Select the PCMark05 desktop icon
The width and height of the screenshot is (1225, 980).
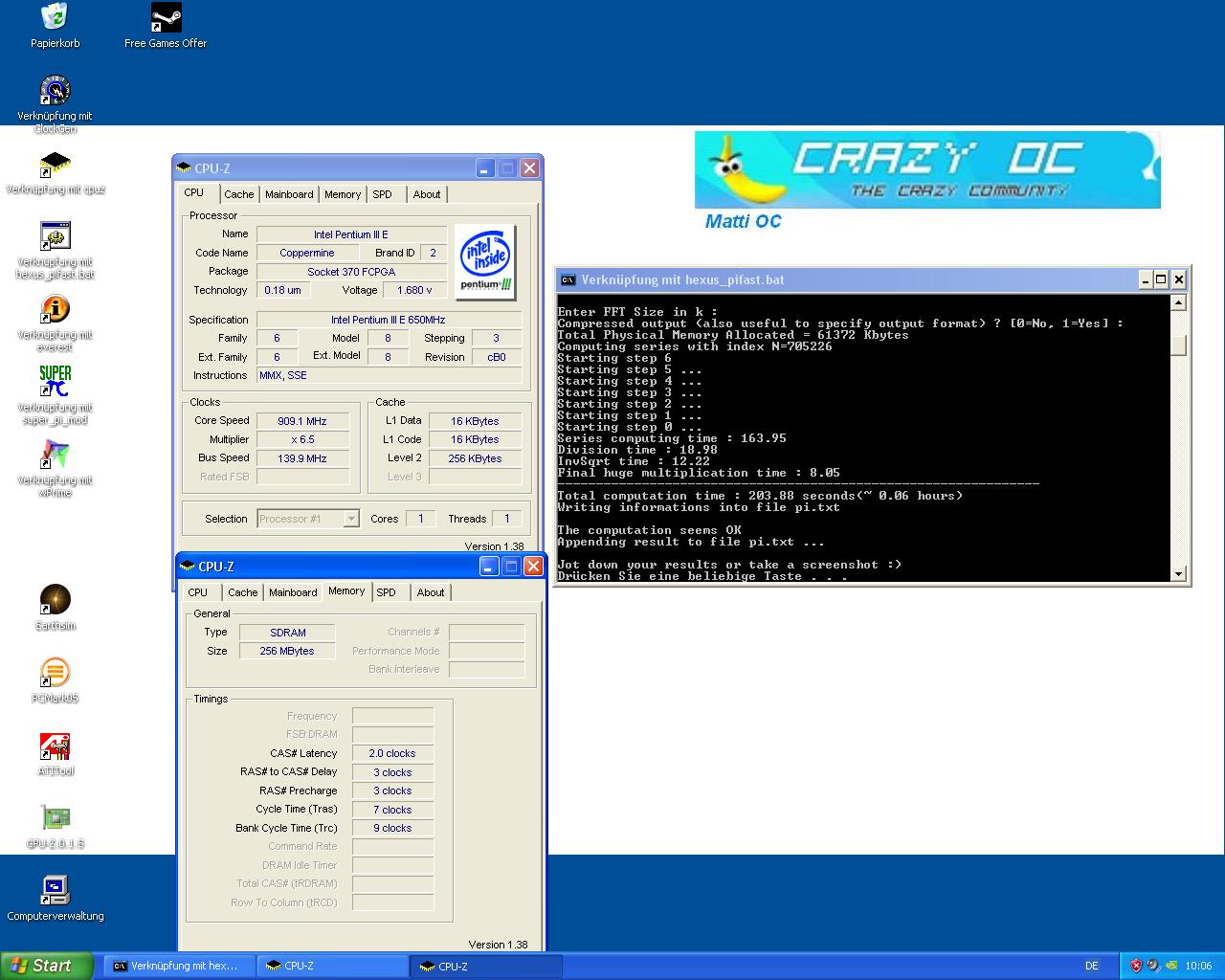tap(55, 673)
